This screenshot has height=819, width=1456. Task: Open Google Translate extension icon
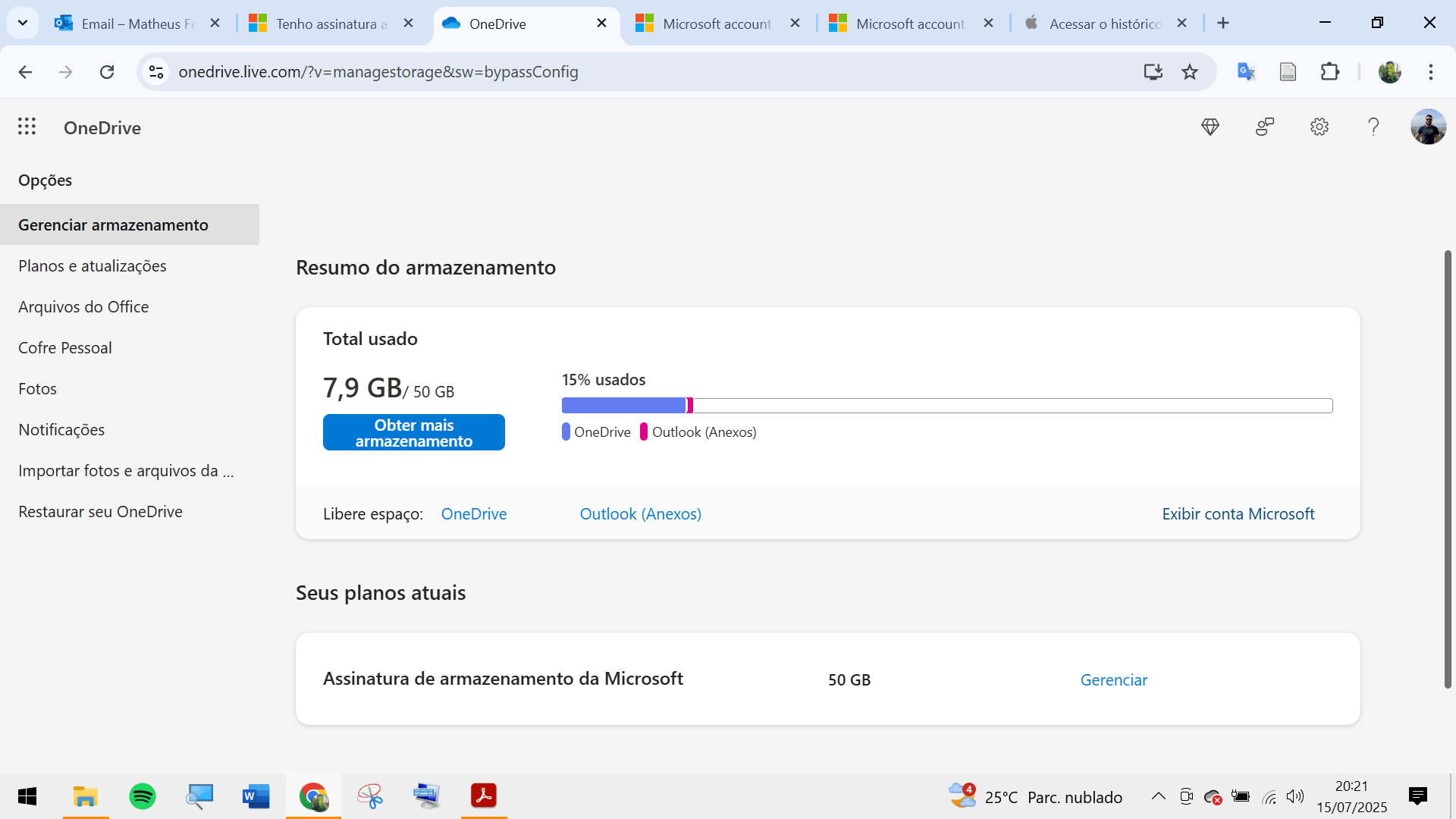click(1246, 72)
